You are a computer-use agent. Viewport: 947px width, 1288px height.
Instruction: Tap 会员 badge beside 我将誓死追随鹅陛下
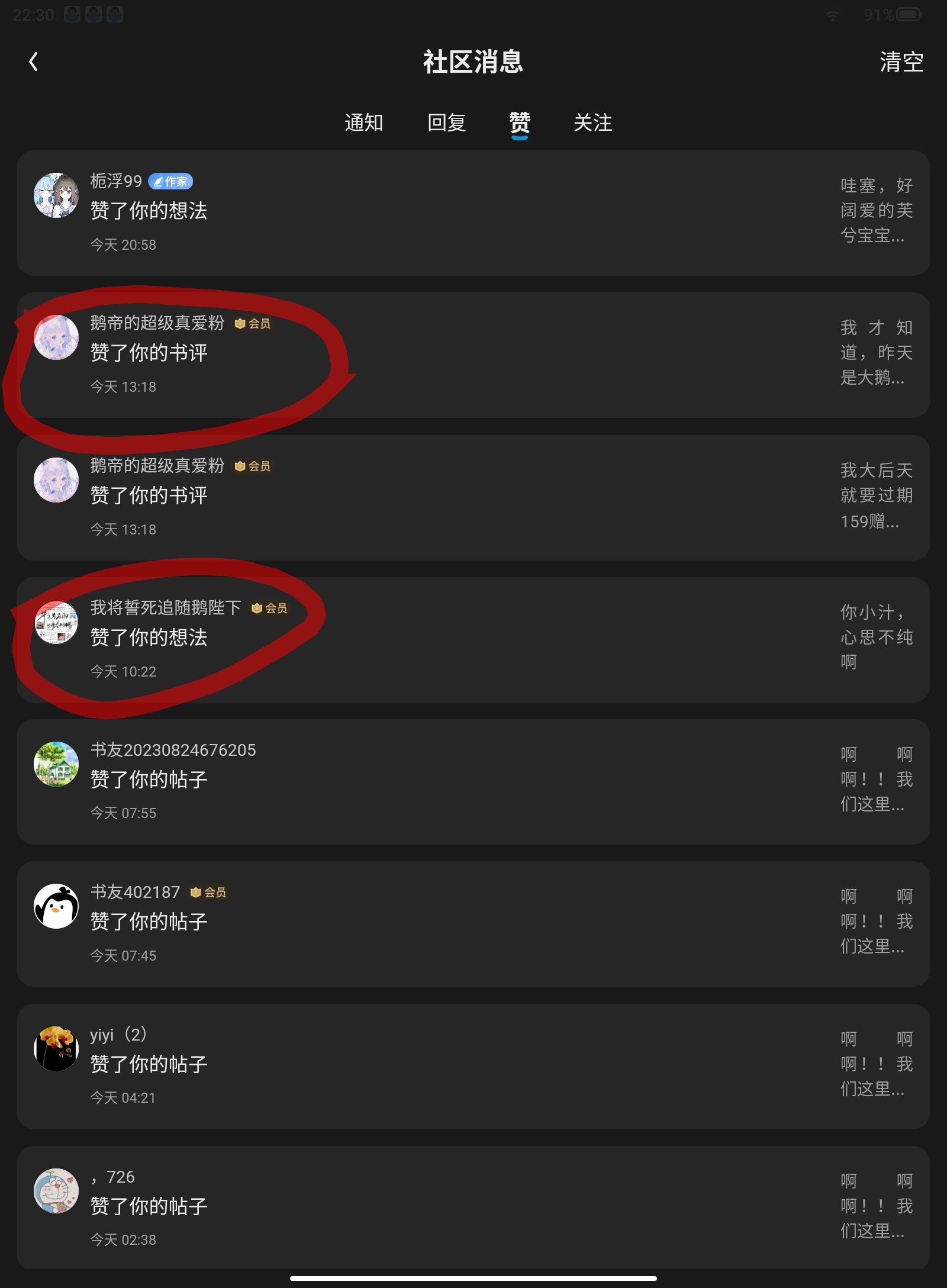[269, 608]
